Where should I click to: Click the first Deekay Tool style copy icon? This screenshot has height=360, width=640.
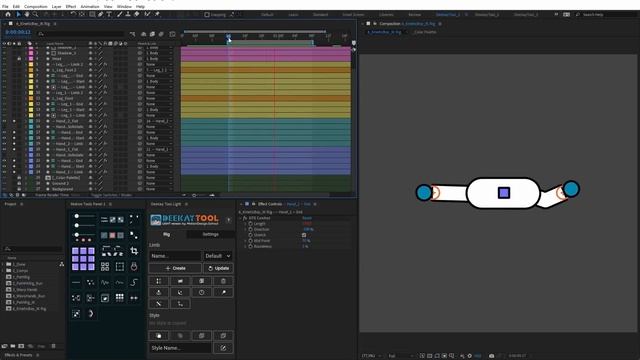159,336
